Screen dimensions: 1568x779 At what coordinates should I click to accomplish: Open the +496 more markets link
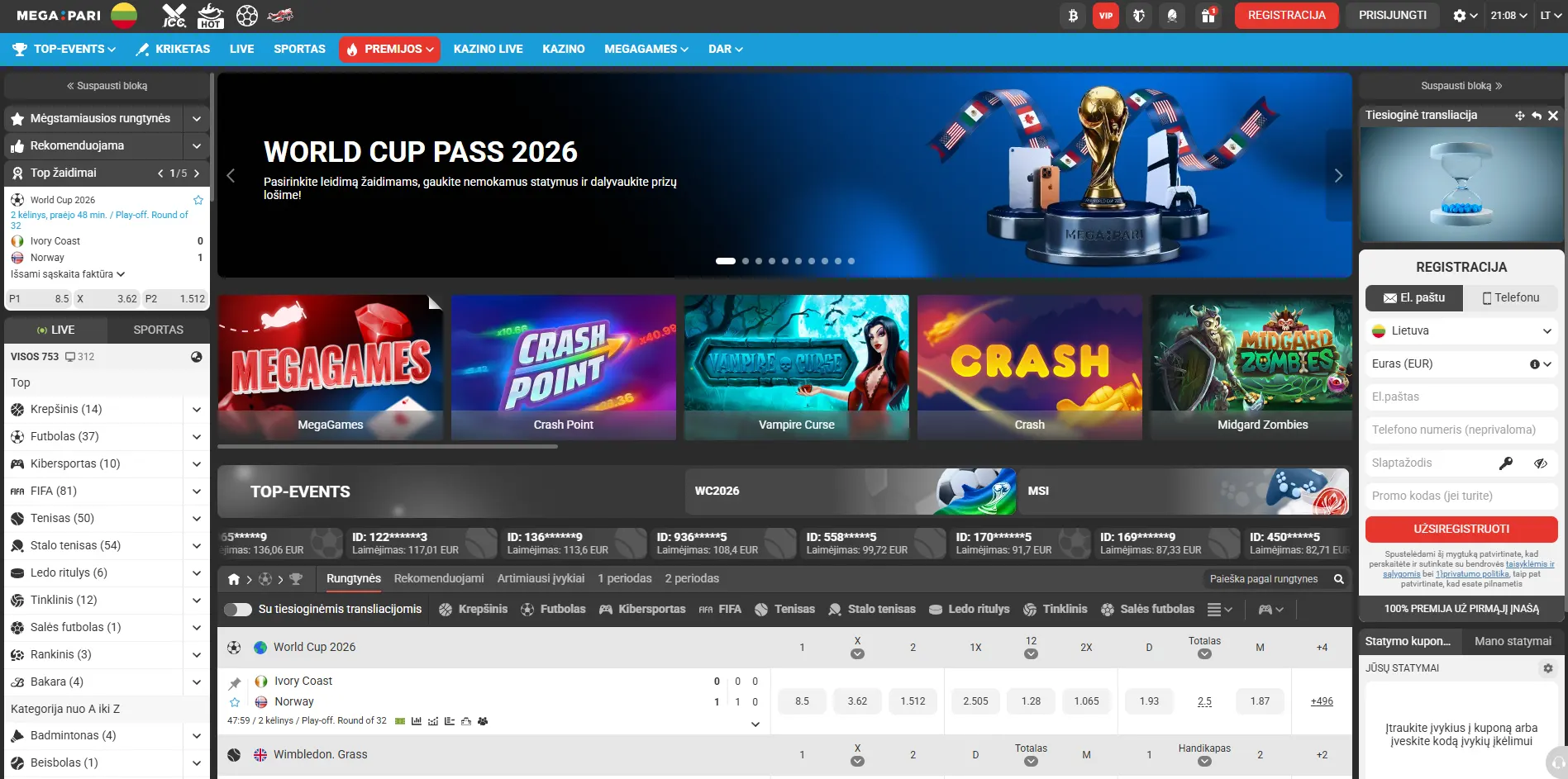click(x=1322, y=701)
